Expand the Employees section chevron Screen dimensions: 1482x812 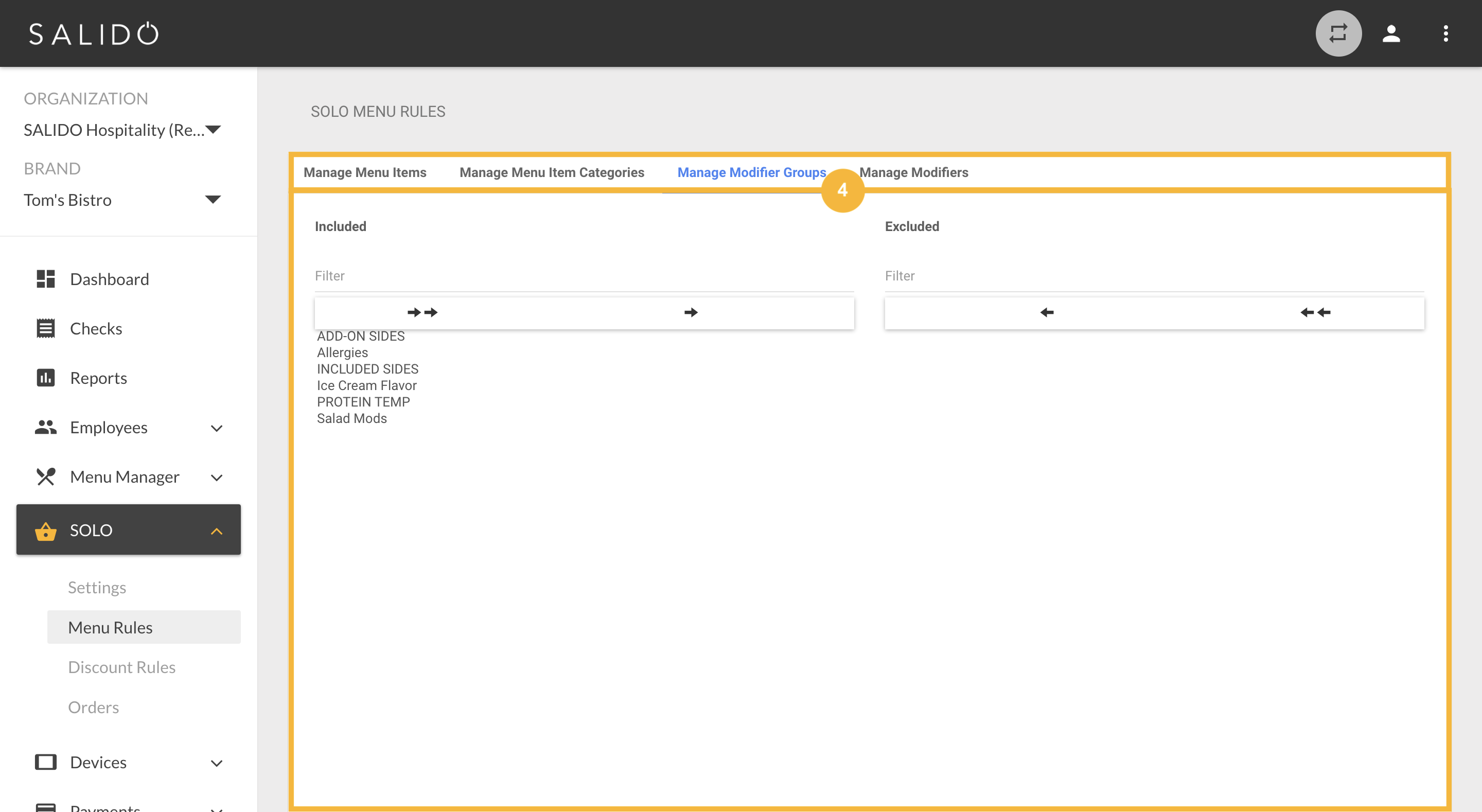click(216, 428)
